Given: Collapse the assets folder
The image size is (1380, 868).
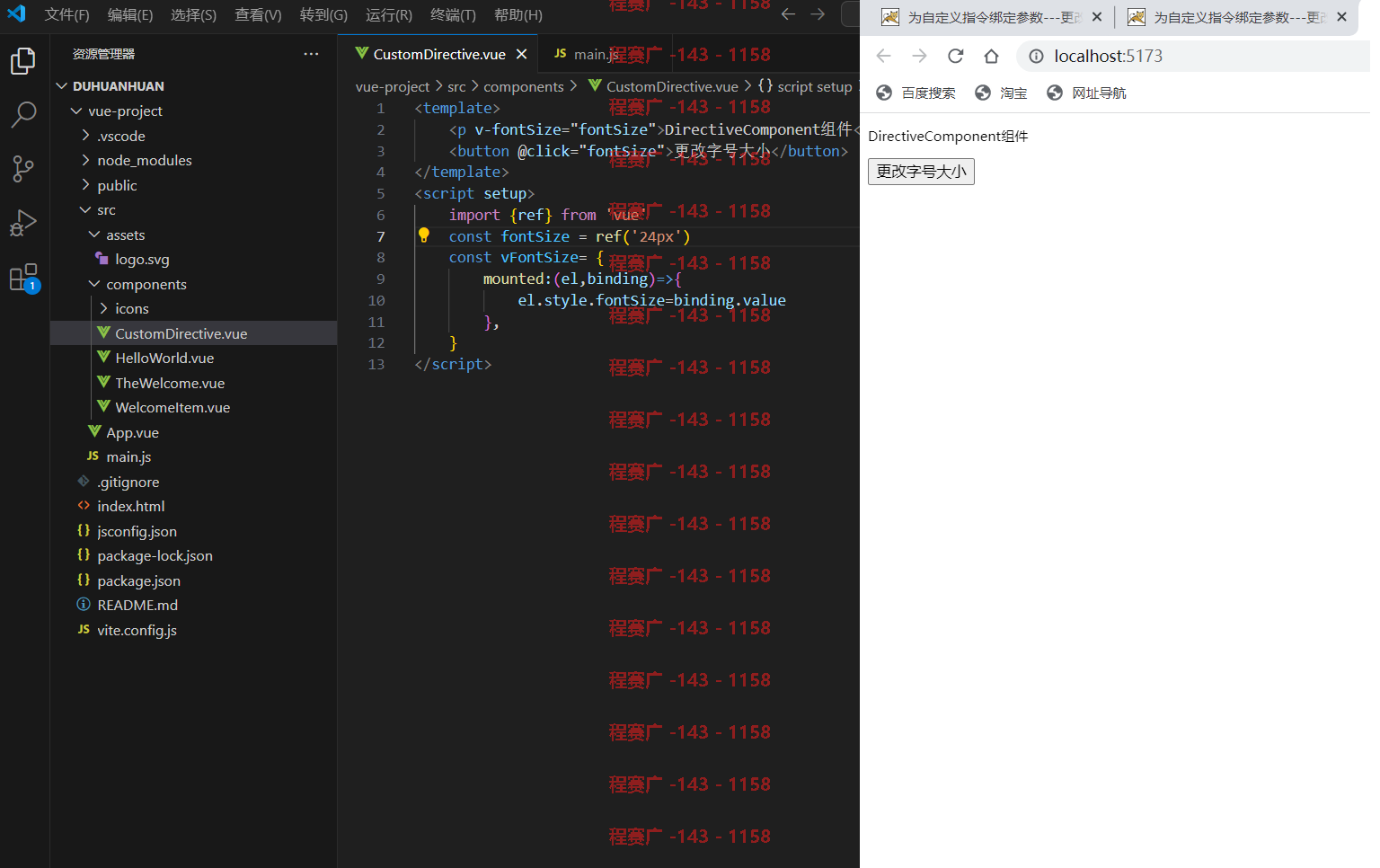Looking at the screenshot, I should coord(193,235).
